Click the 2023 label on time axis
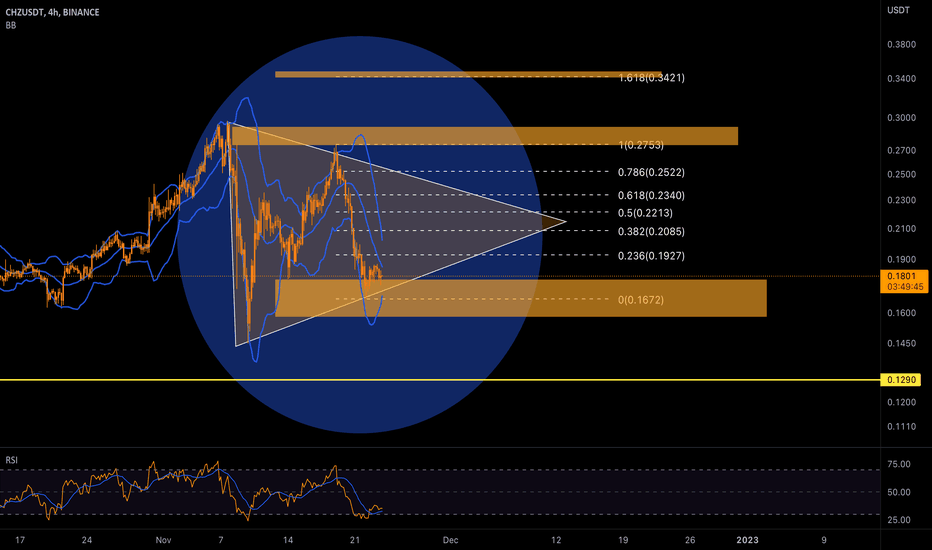Image resolution: width=932 pixels, height=550 pixels. pos(747,540)
